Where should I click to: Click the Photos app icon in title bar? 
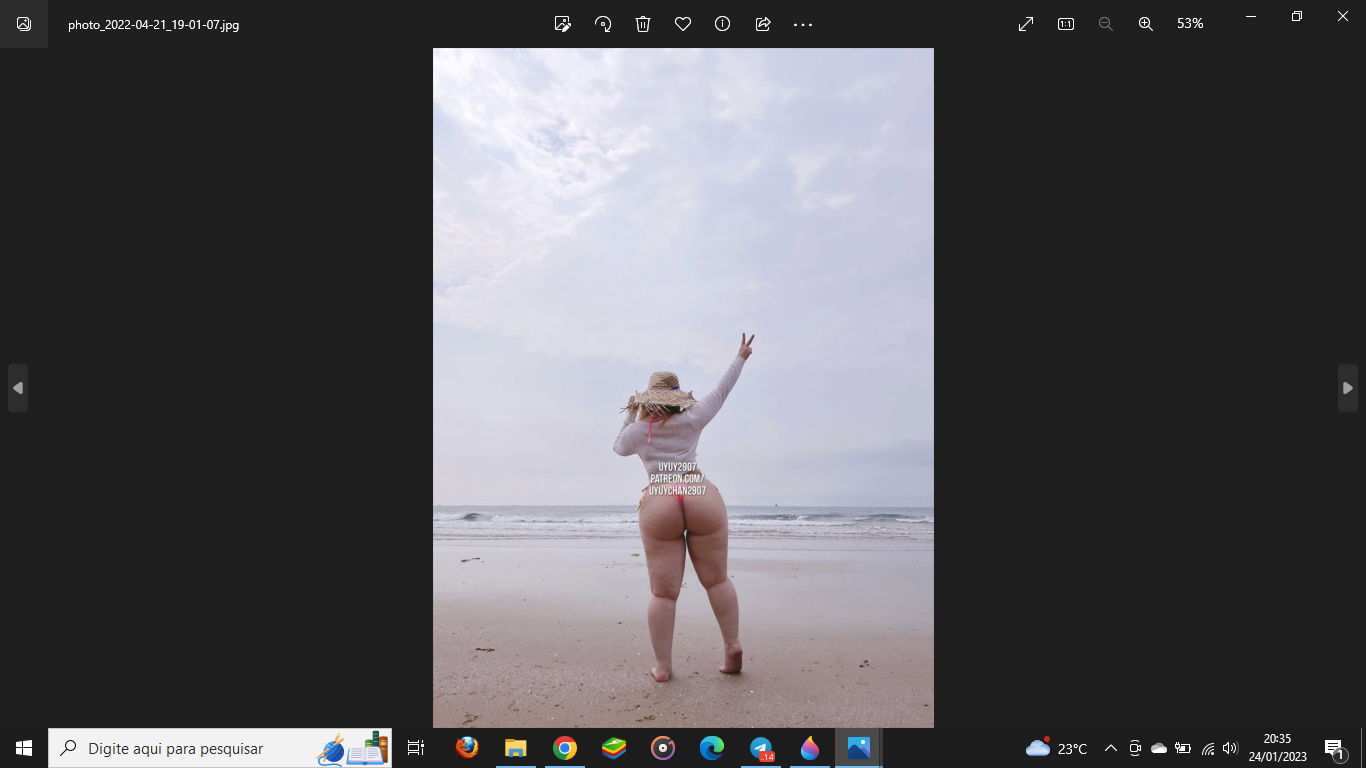(x=24, y=24)
